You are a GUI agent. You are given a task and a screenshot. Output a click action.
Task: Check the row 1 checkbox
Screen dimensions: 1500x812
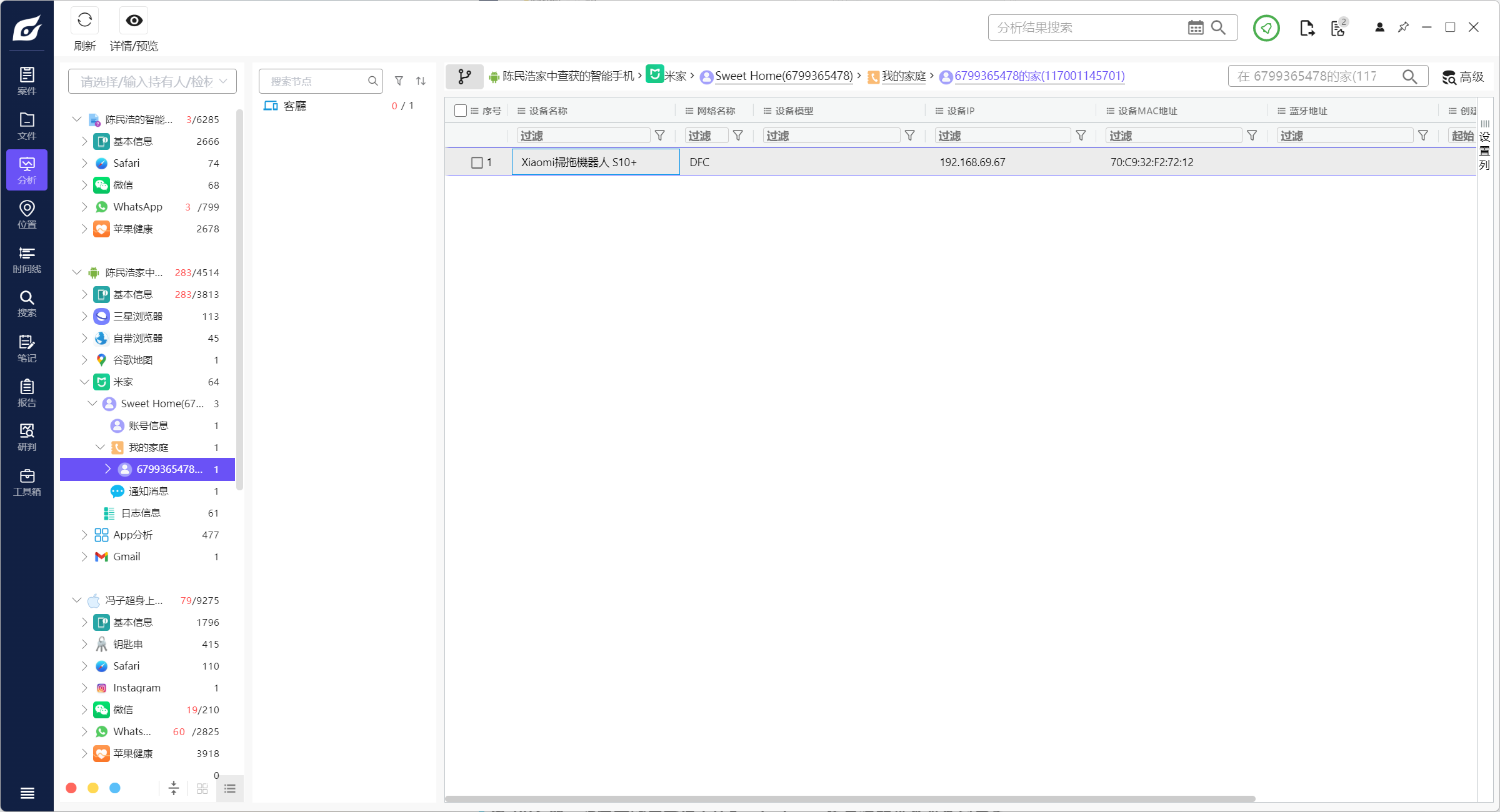(477, 162)
